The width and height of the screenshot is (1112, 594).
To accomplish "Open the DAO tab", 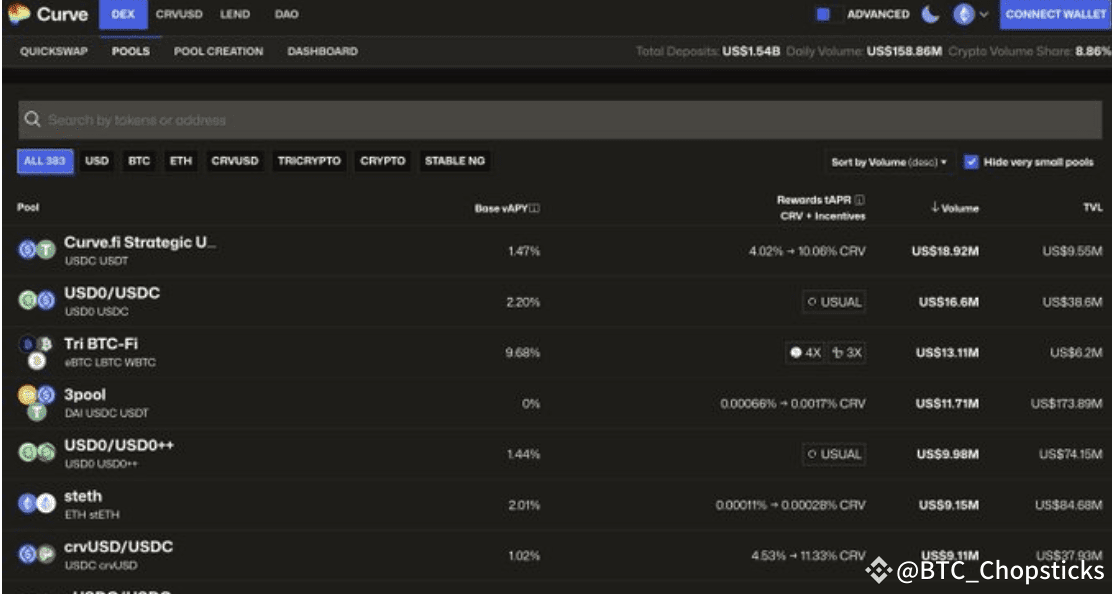I will tap(287, 14).
